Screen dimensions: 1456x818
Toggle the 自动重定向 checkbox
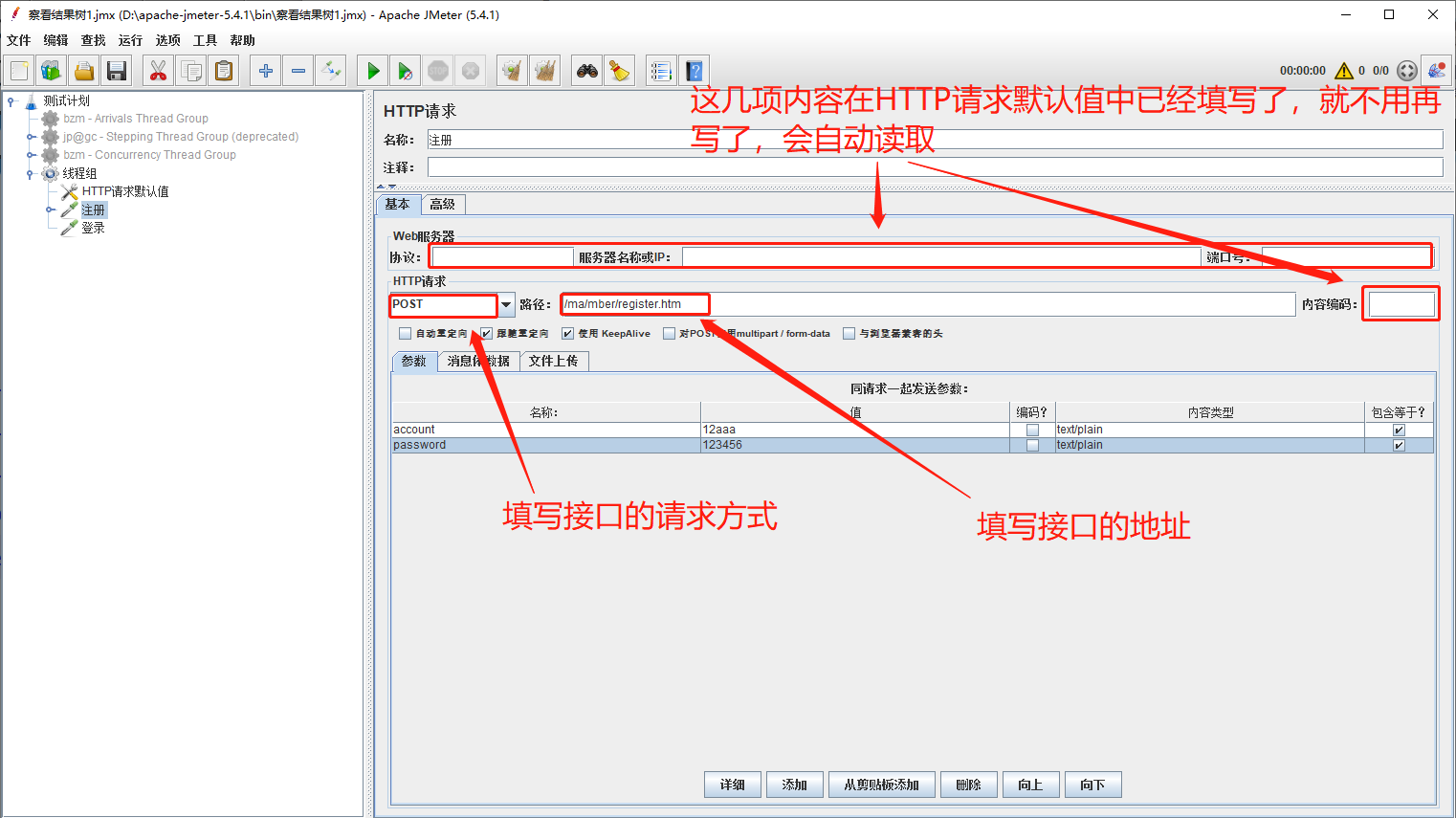405,334
